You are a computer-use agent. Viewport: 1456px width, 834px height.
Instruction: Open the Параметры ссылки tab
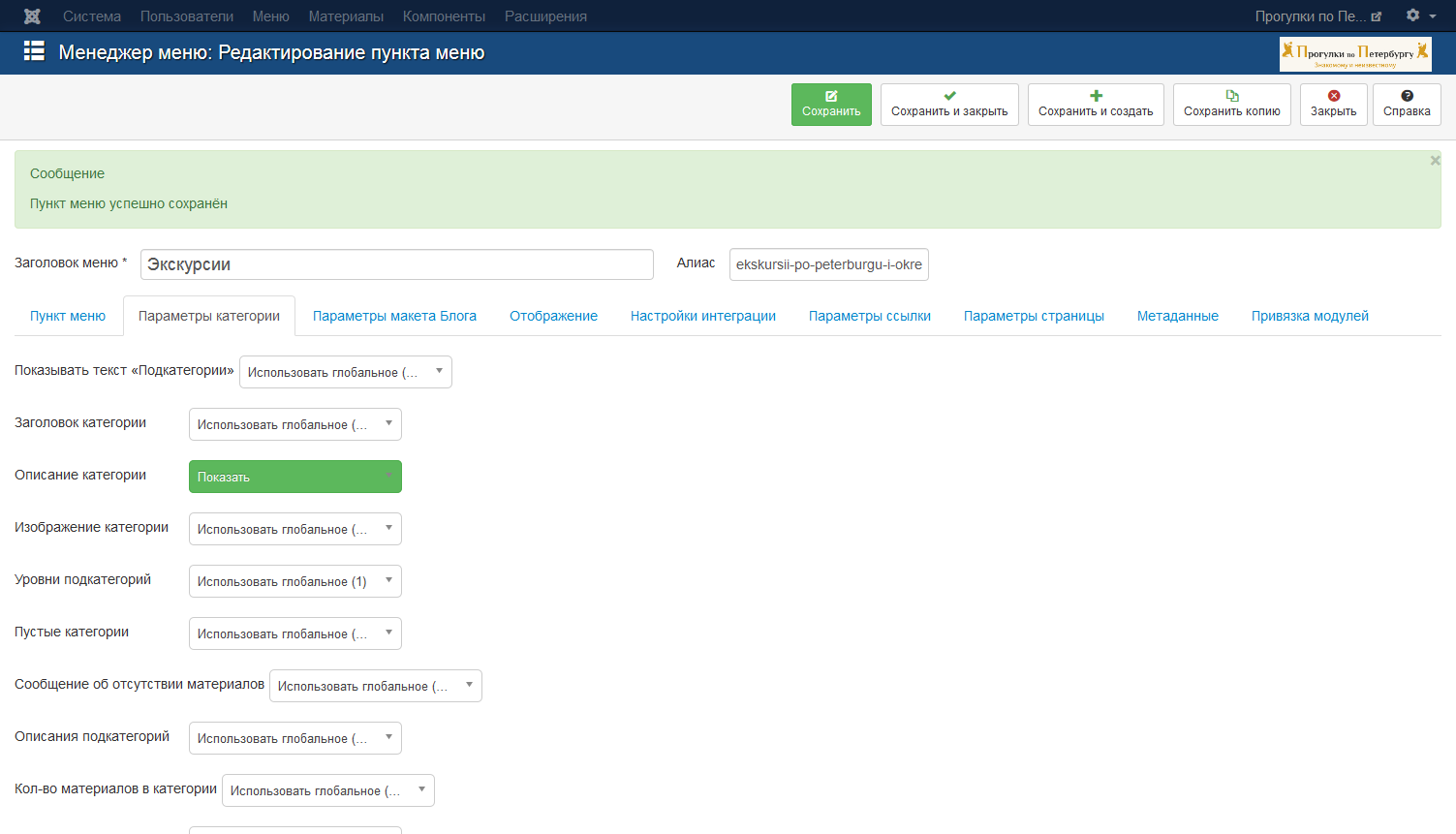click(x=870, y=316)
